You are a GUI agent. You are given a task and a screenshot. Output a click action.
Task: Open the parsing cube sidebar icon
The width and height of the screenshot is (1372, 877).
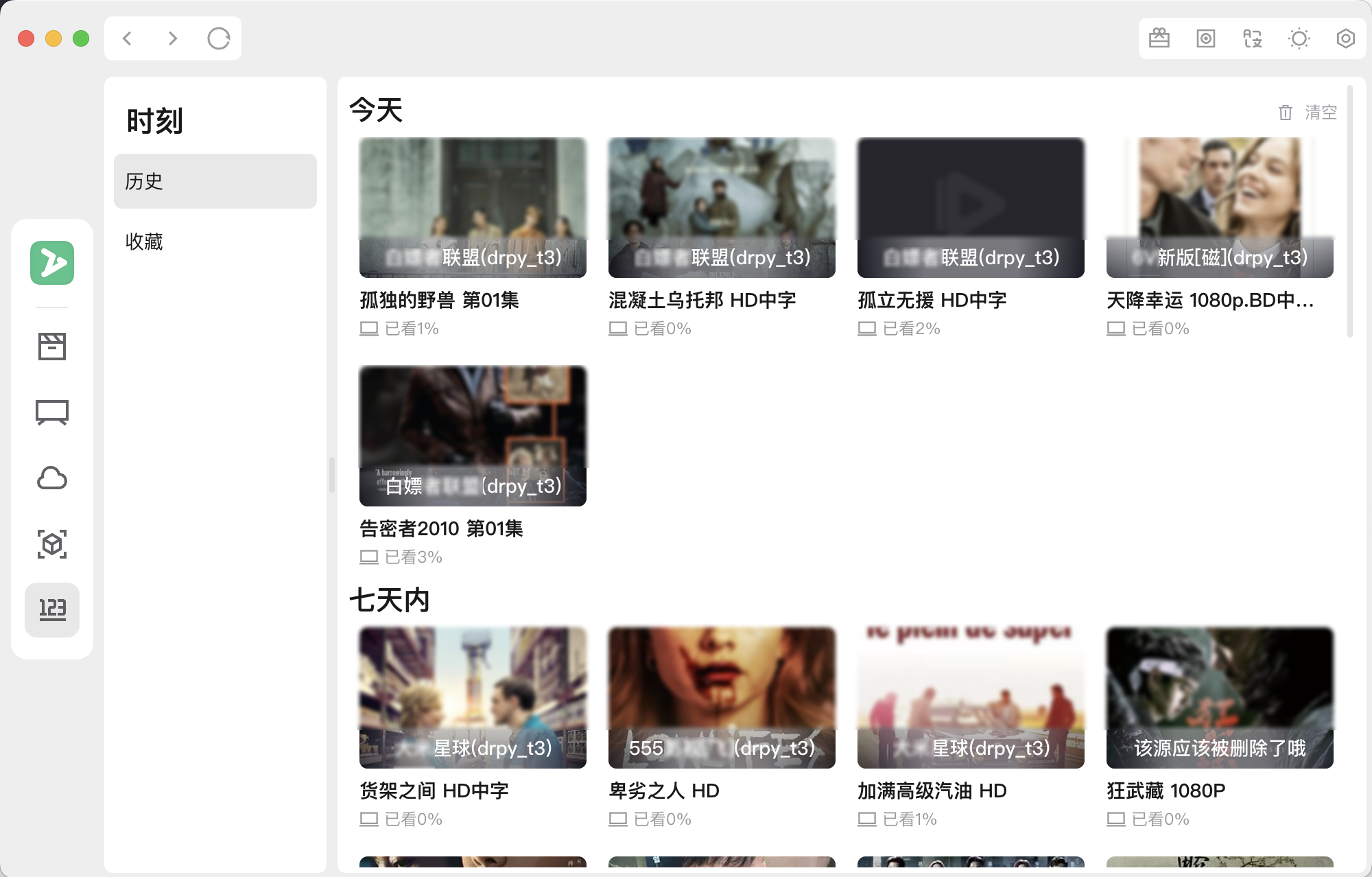point(52,544)
